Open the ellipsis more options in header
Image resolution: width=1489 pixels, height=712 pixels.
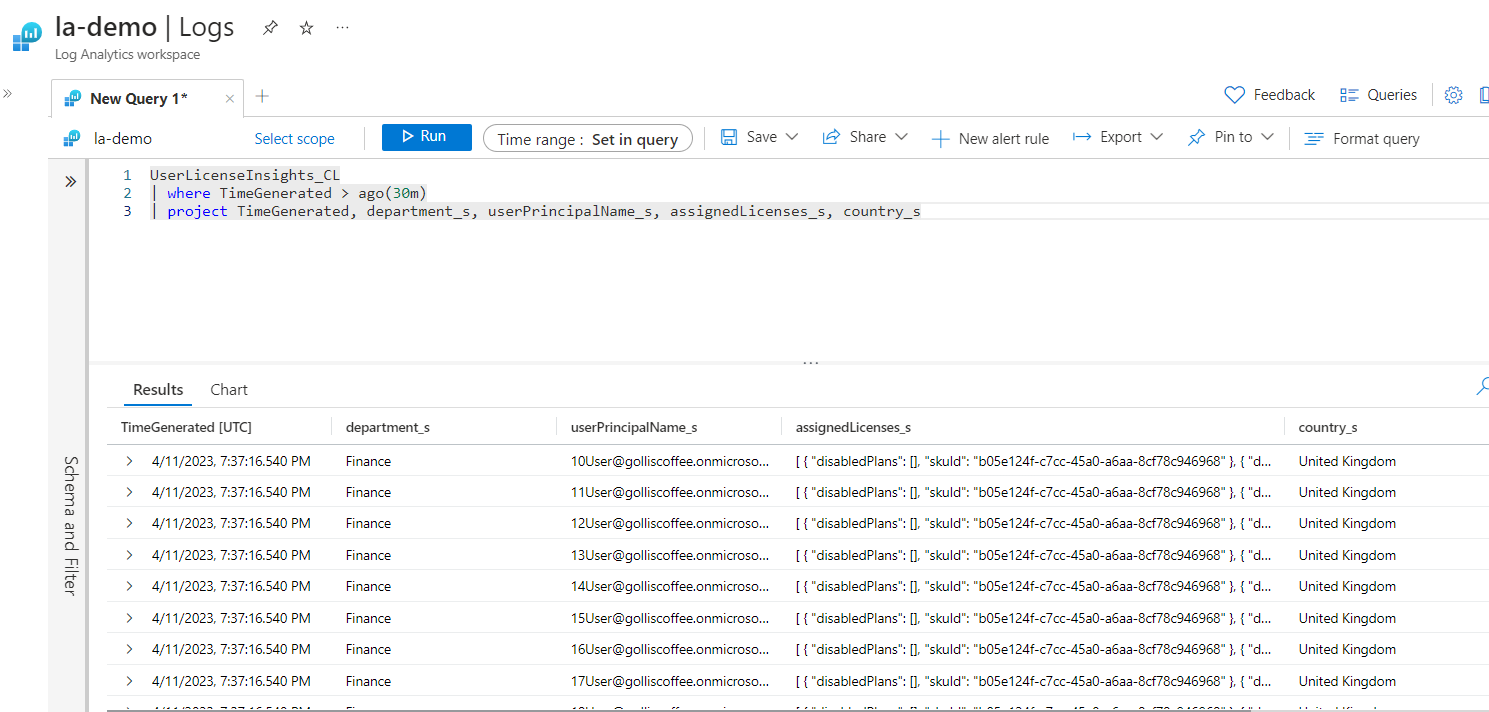pyautogui.click(x=343, y=28)
